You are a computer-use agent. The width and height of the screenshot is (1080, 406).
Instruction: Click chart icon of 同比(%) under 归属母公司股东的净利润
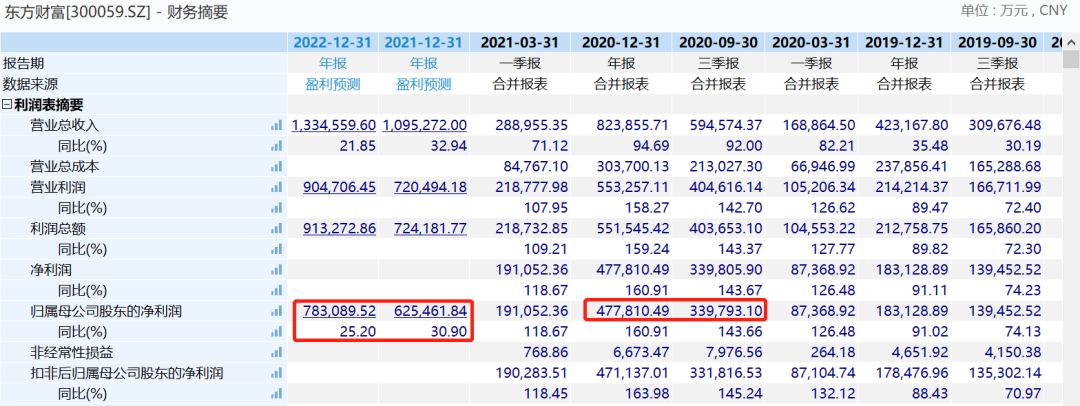(276, 332)
